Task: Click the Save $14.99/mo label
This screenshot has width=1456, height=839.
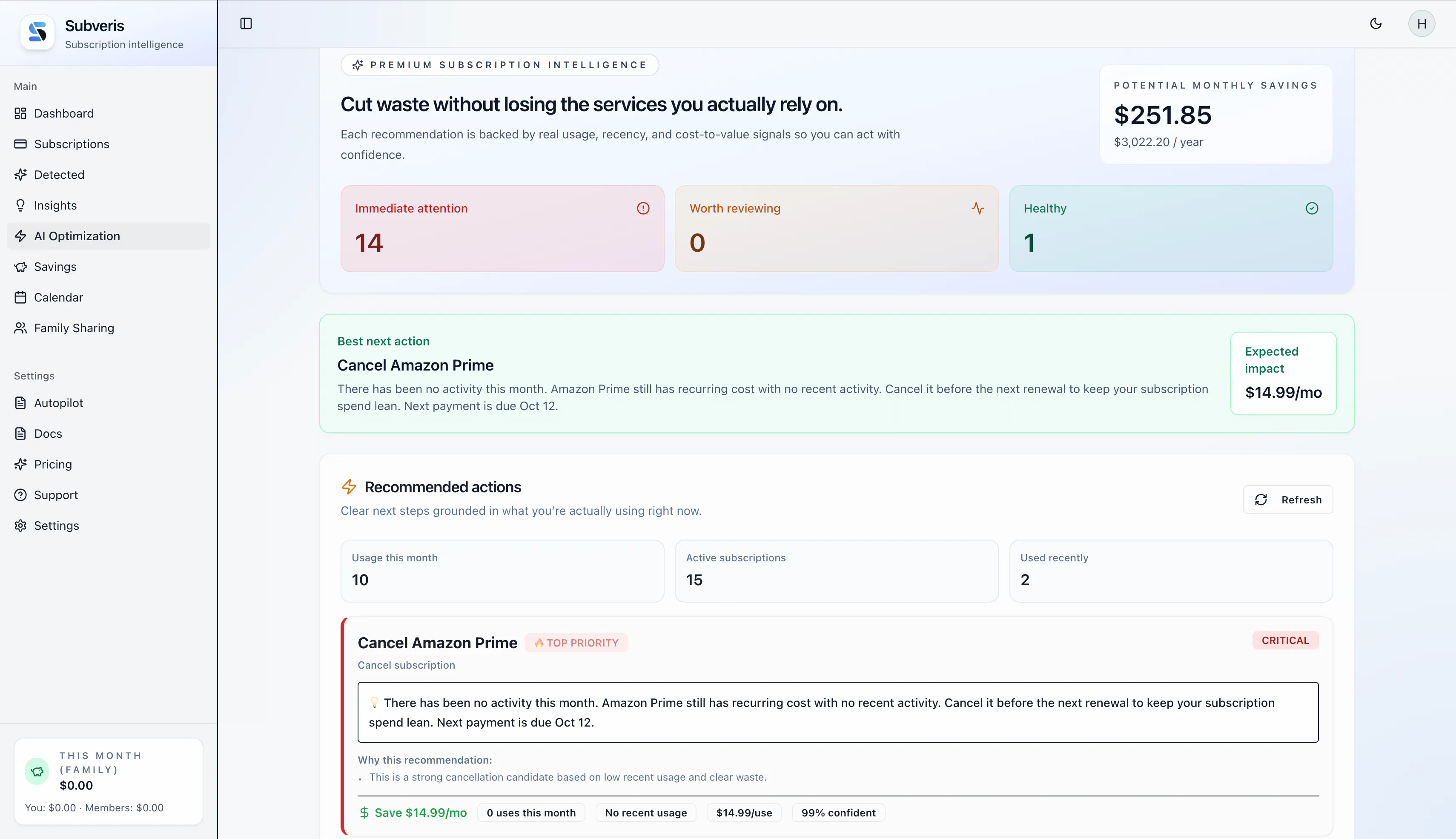Action: pos(413,813)
